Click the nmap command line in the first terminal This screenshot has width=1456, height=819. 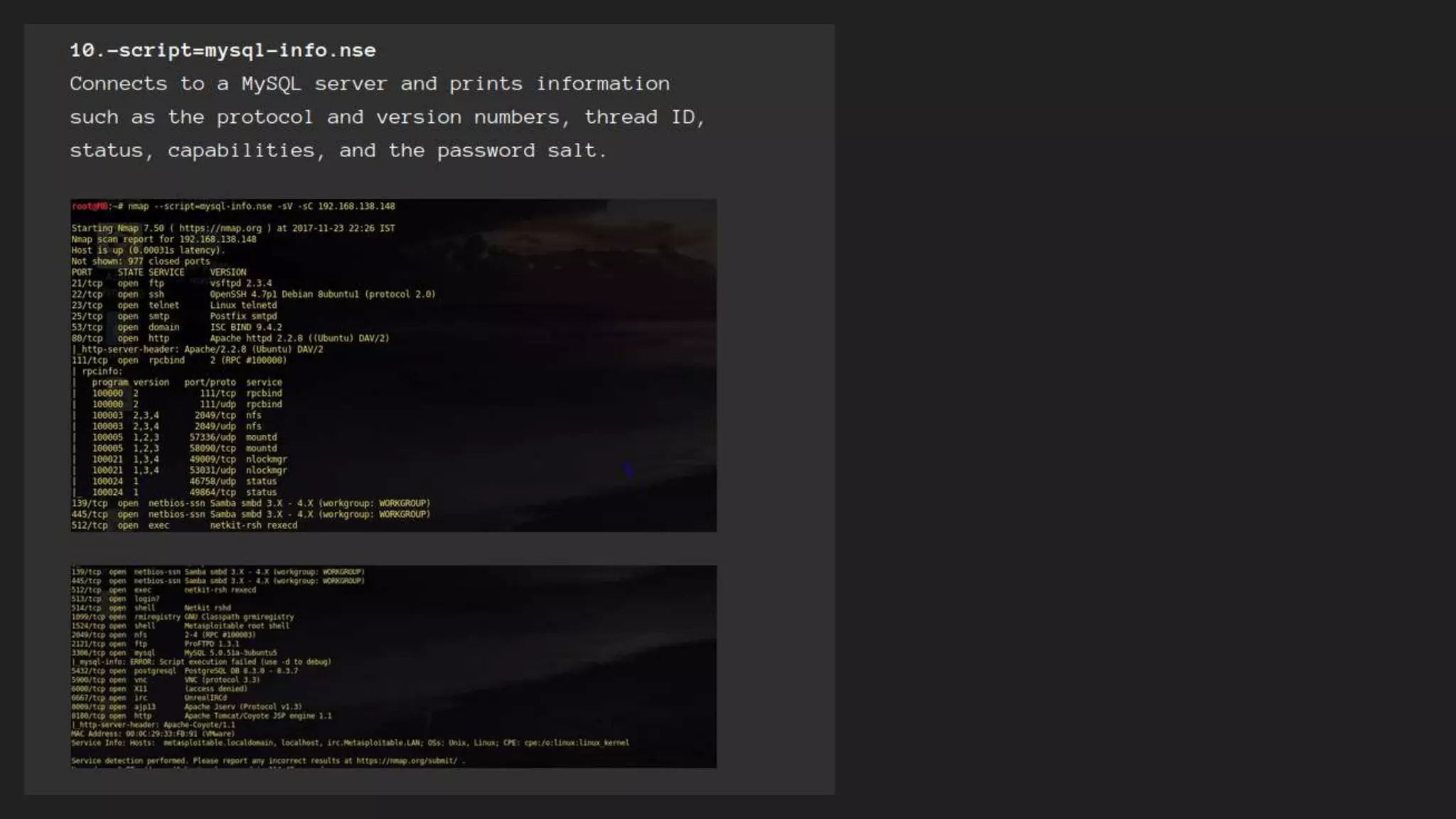(260, 206)
